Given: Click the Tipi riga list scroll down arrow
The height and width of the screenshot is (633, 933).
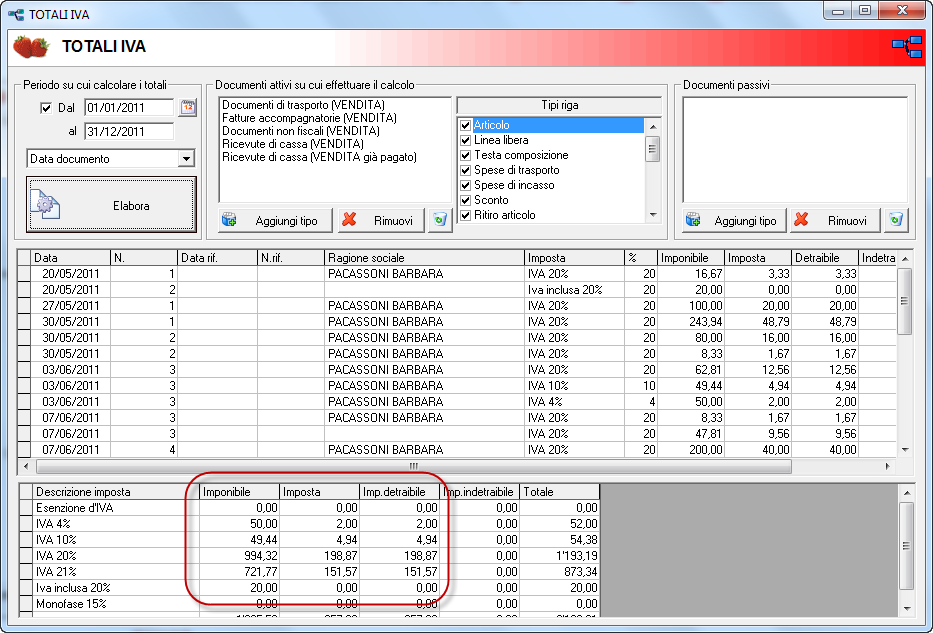Looking at the screenshot, I should pos(653,215).
